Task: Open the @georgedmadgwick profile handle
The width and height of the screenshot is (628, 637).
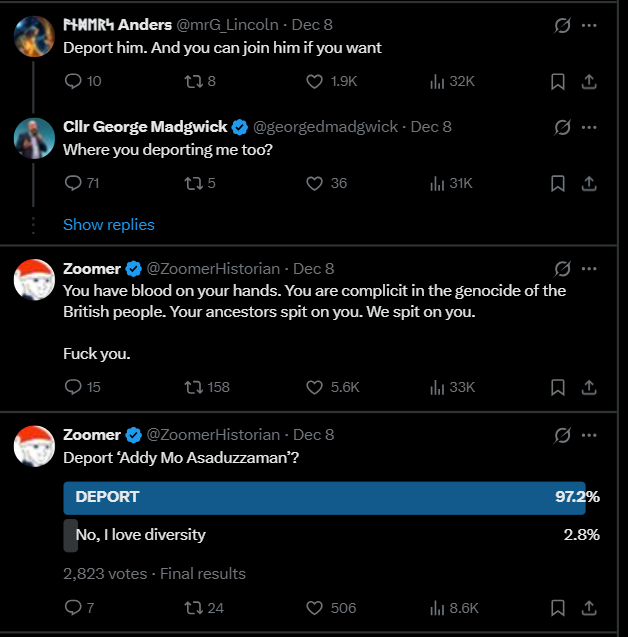Action: 325,127
